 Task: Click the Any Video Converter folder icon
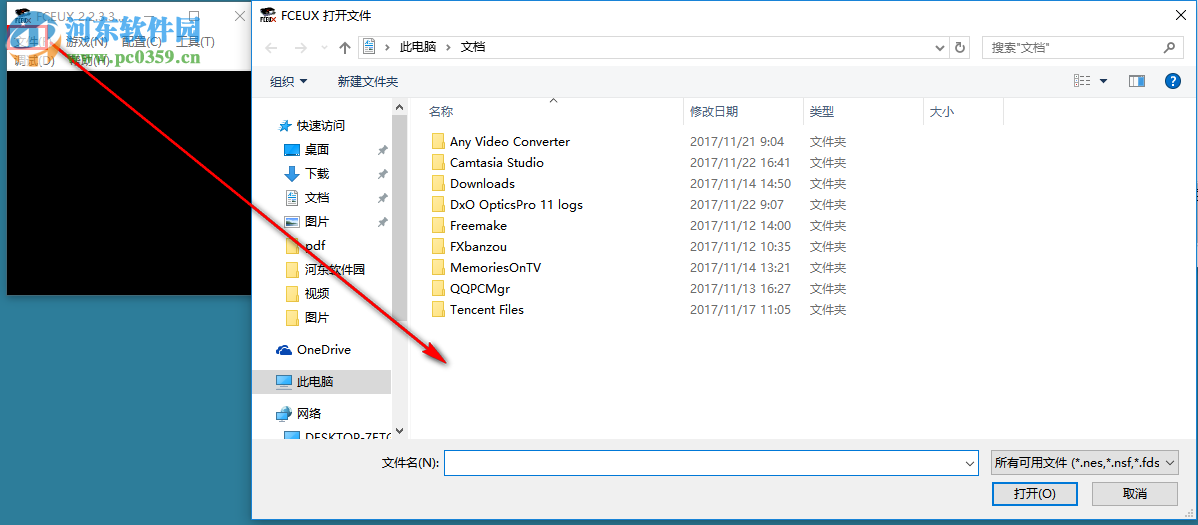[x=438, y=141]
